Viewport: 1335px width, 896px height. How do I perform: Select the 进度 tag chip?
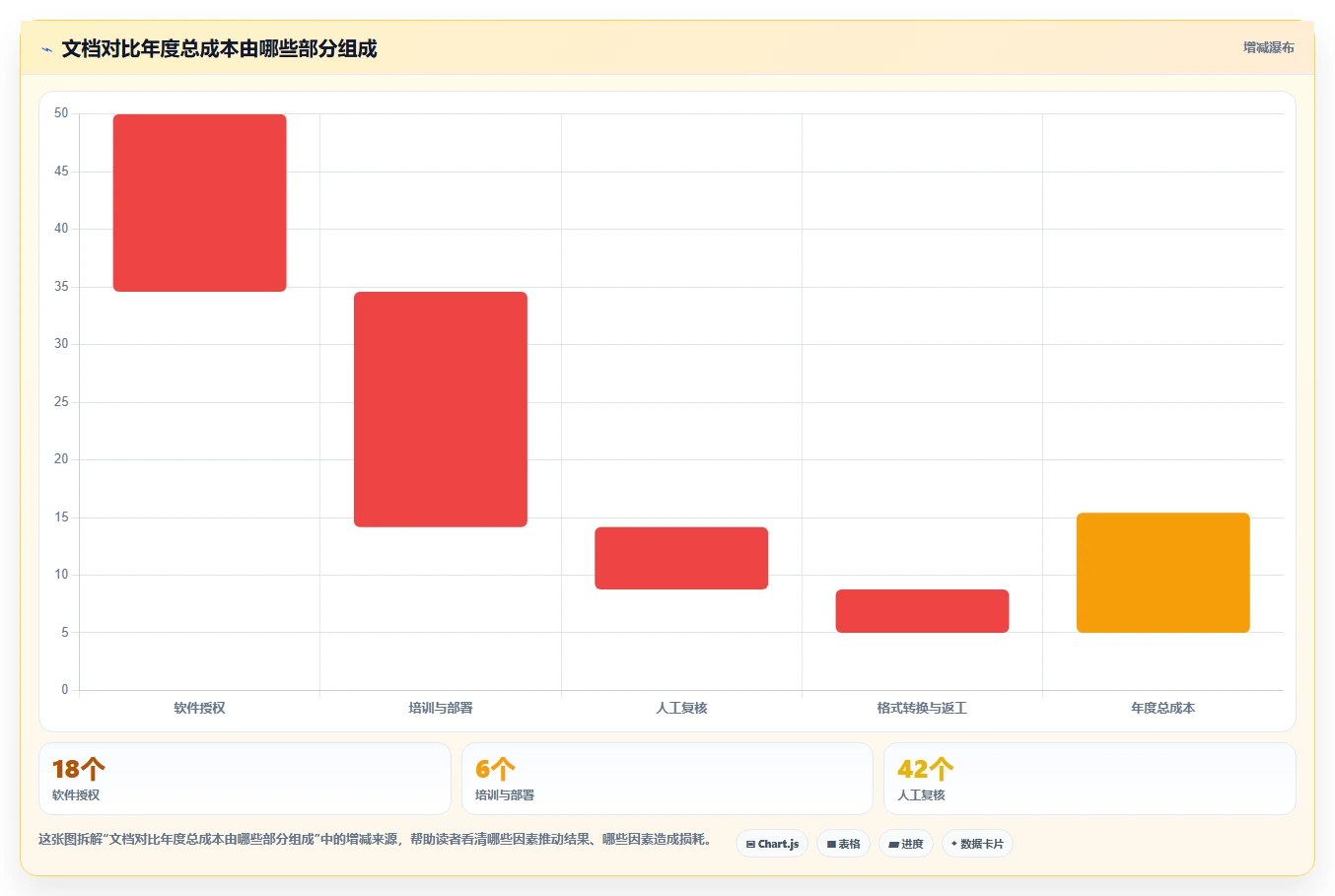click(x=906, y=844)
